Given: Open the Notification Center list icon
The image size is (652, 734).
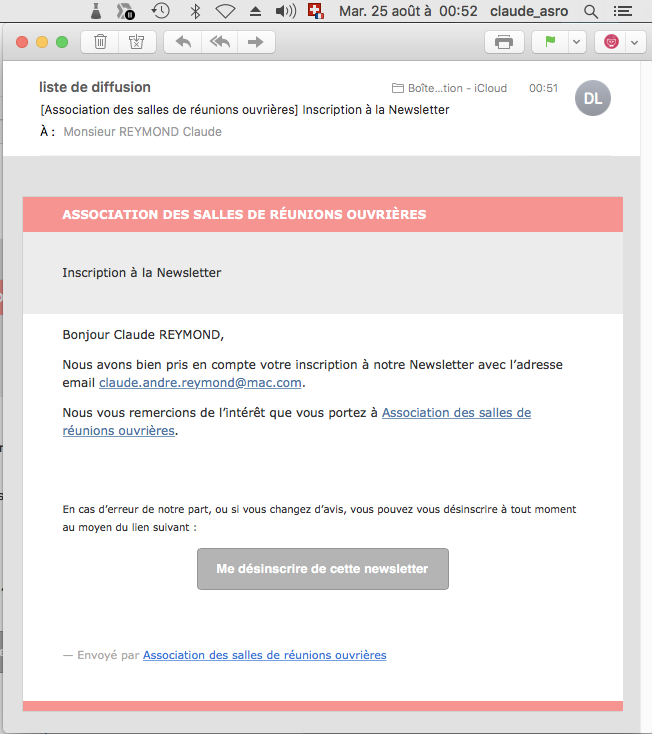Looking at the screenshot, I should click(623, 11).
